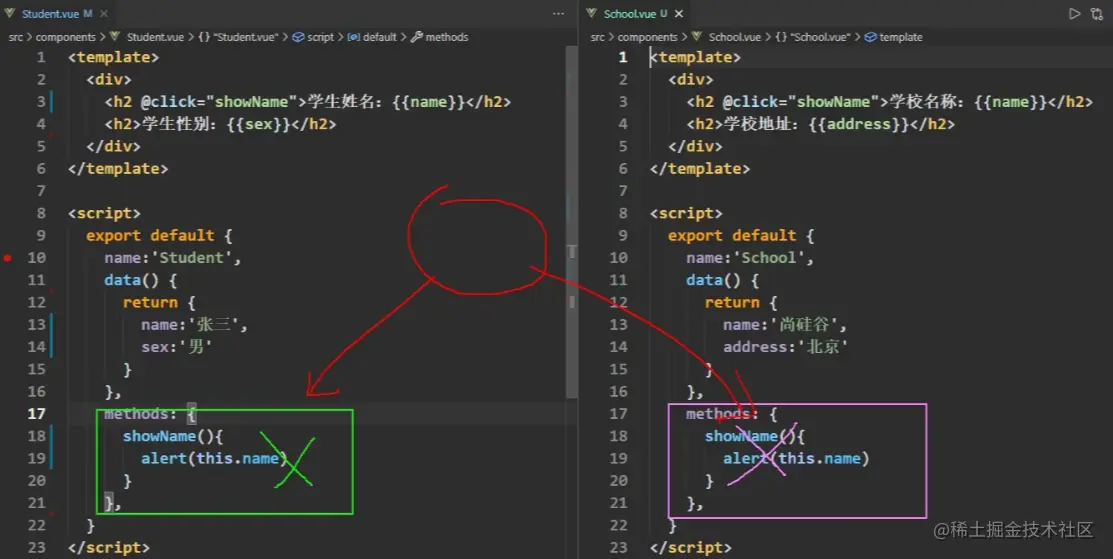Click the return keyword in Student.vue
Screen dimensions: 1113x559
tap(150, 302)
